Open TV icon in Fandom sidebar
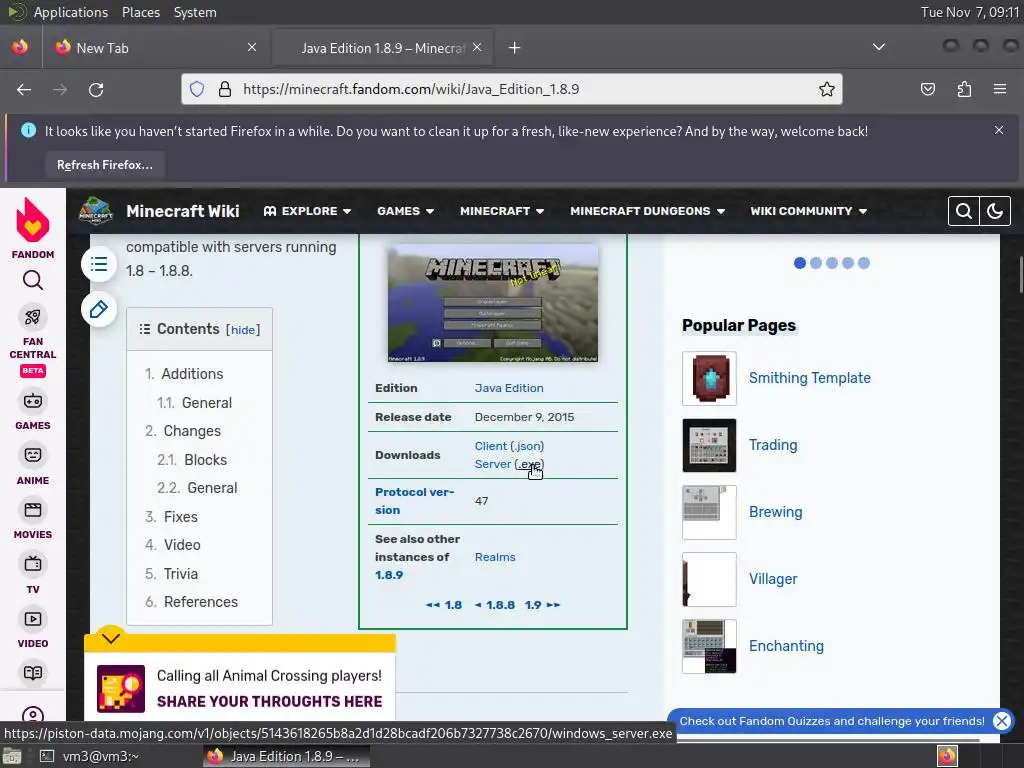The image size is (1024, 768). point(33,564)
